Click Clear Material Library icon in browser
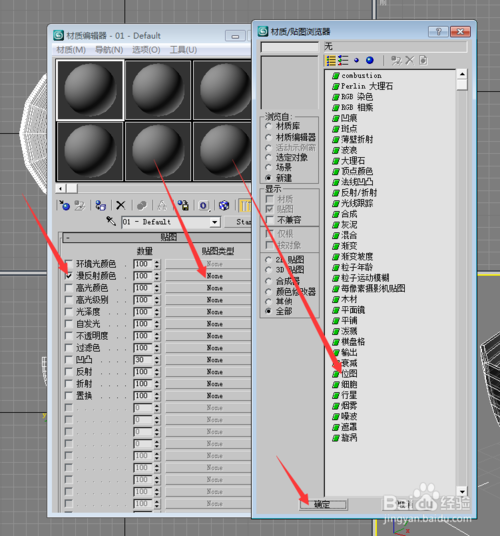 [423, 61]
